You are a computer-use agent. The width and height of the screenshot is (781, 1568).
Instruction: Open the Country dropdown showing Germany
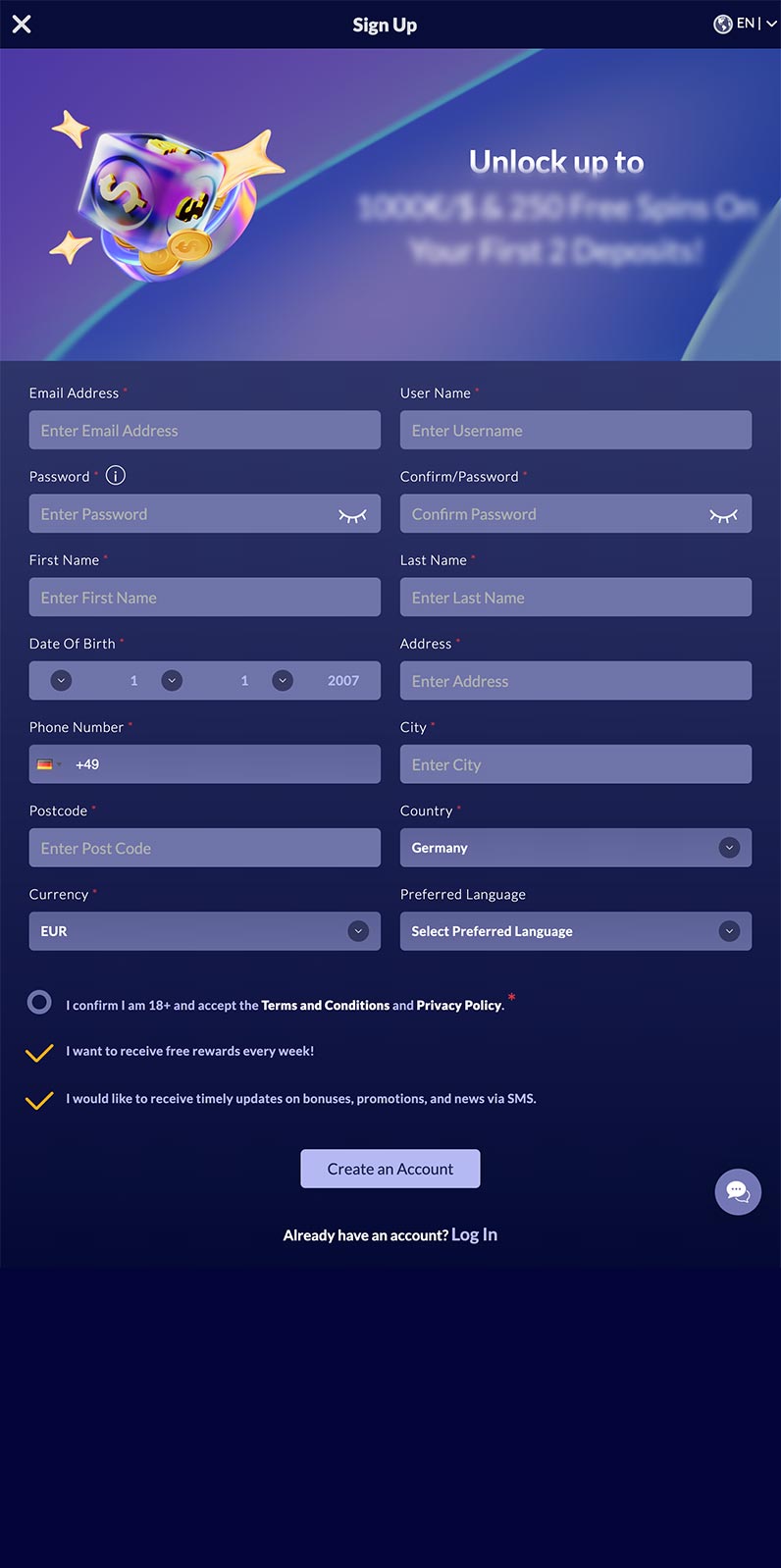point(576,848)
